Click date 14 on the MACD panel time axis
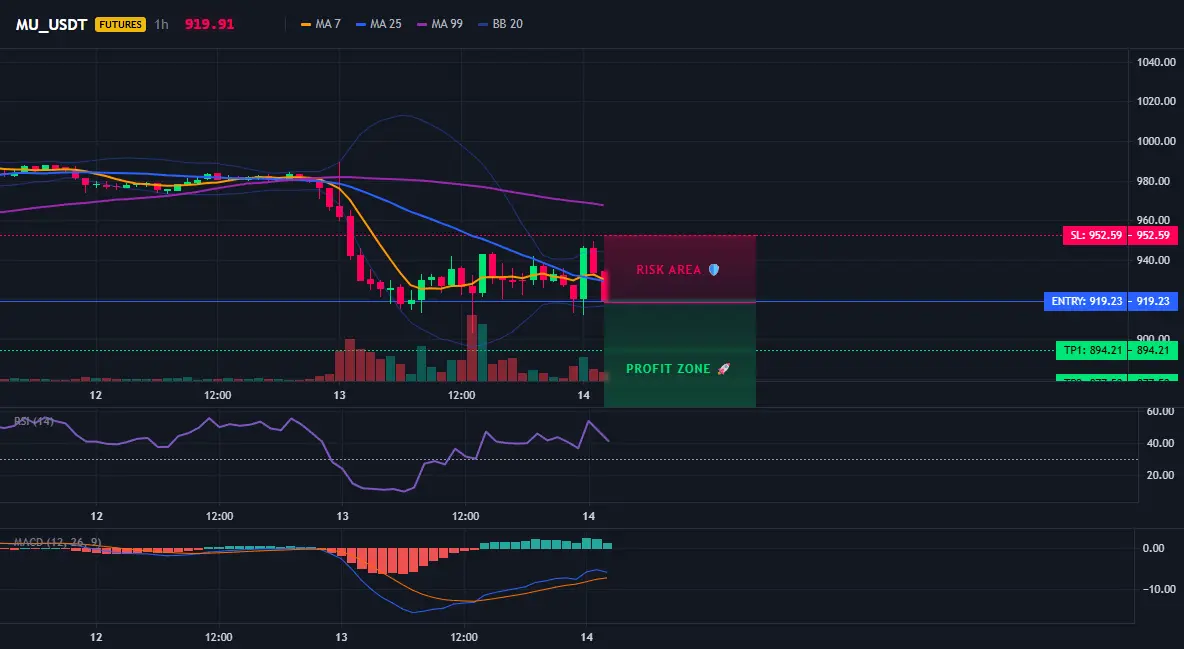Viewport: 1184px width, 649px height. click(x=587, y=637)
